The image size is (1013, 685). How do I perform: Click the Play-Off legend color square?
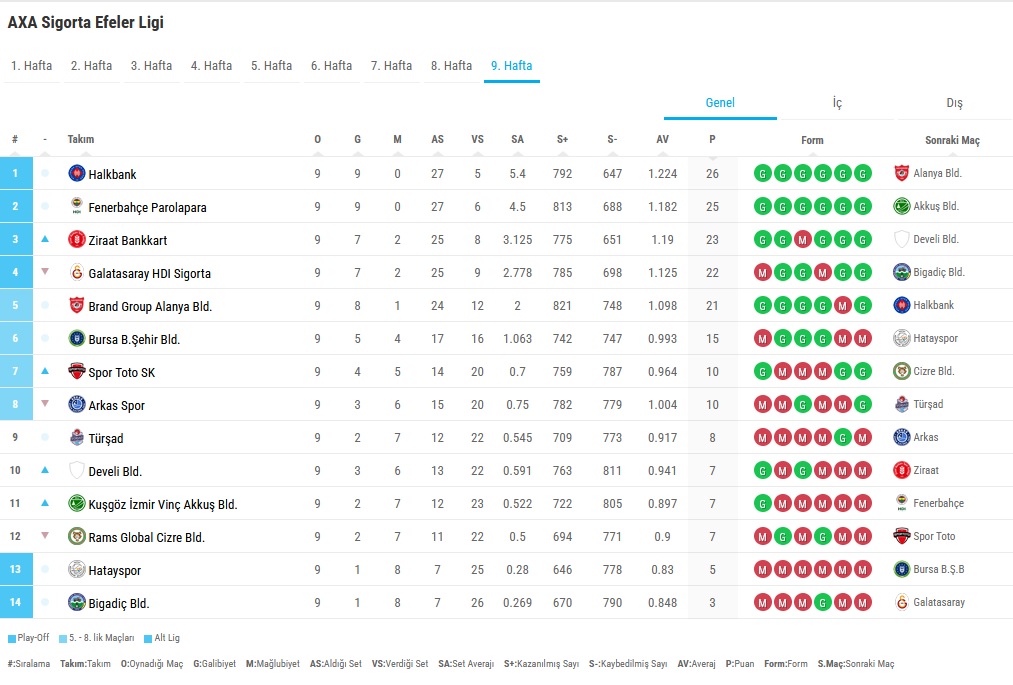[x=12, y=638]
